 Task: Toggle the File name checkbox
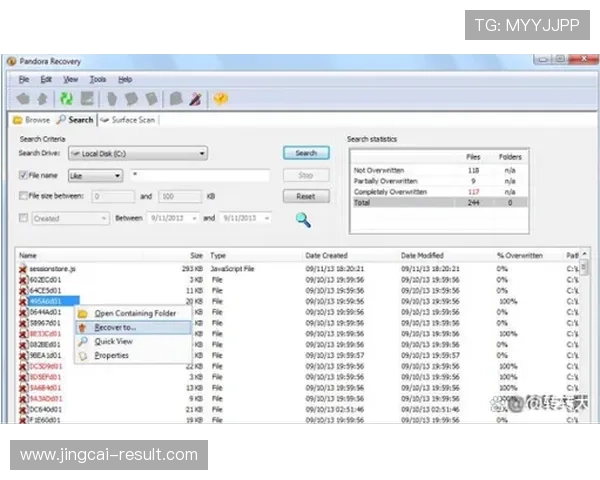[x=23, y=175]
